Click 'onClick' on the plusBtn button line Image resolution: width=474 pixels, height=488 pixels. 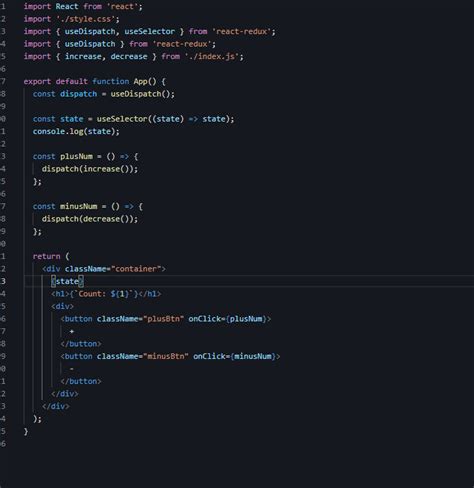[x=204, y=319]
